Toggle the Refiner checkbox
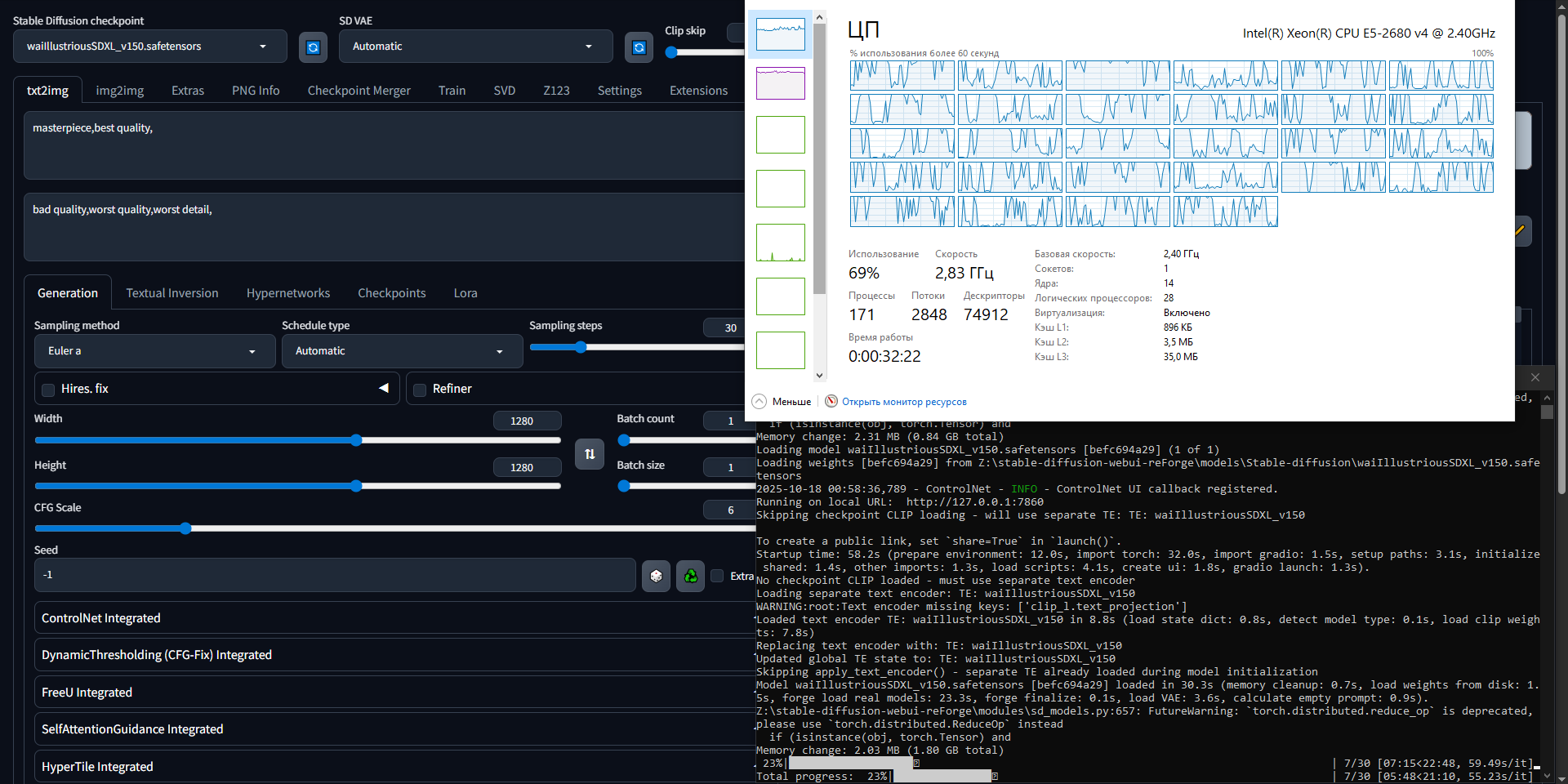Image resolution: width=1568 pixels, height=784 pixels. [420, 390]
